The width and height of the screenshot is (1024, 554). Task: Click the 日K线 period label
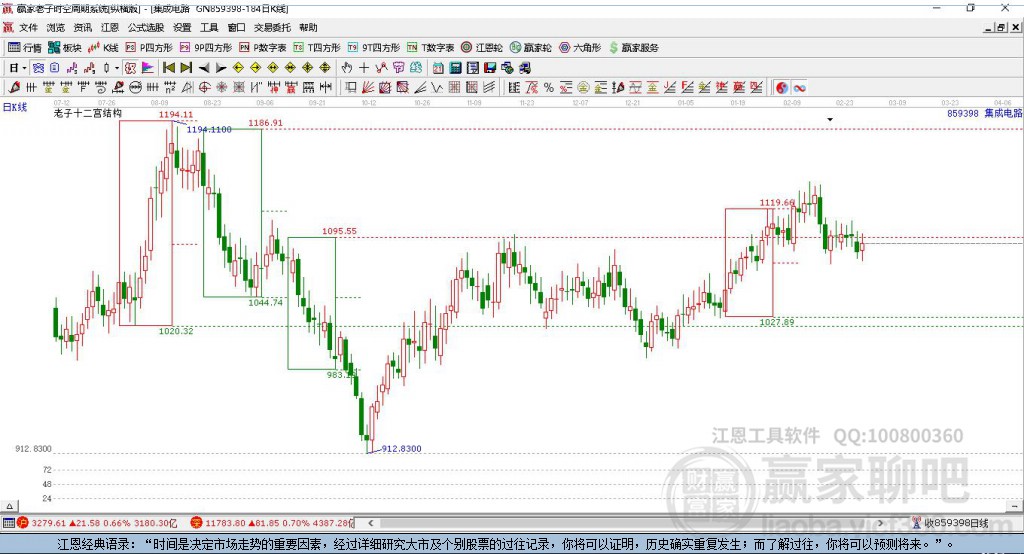15,107
